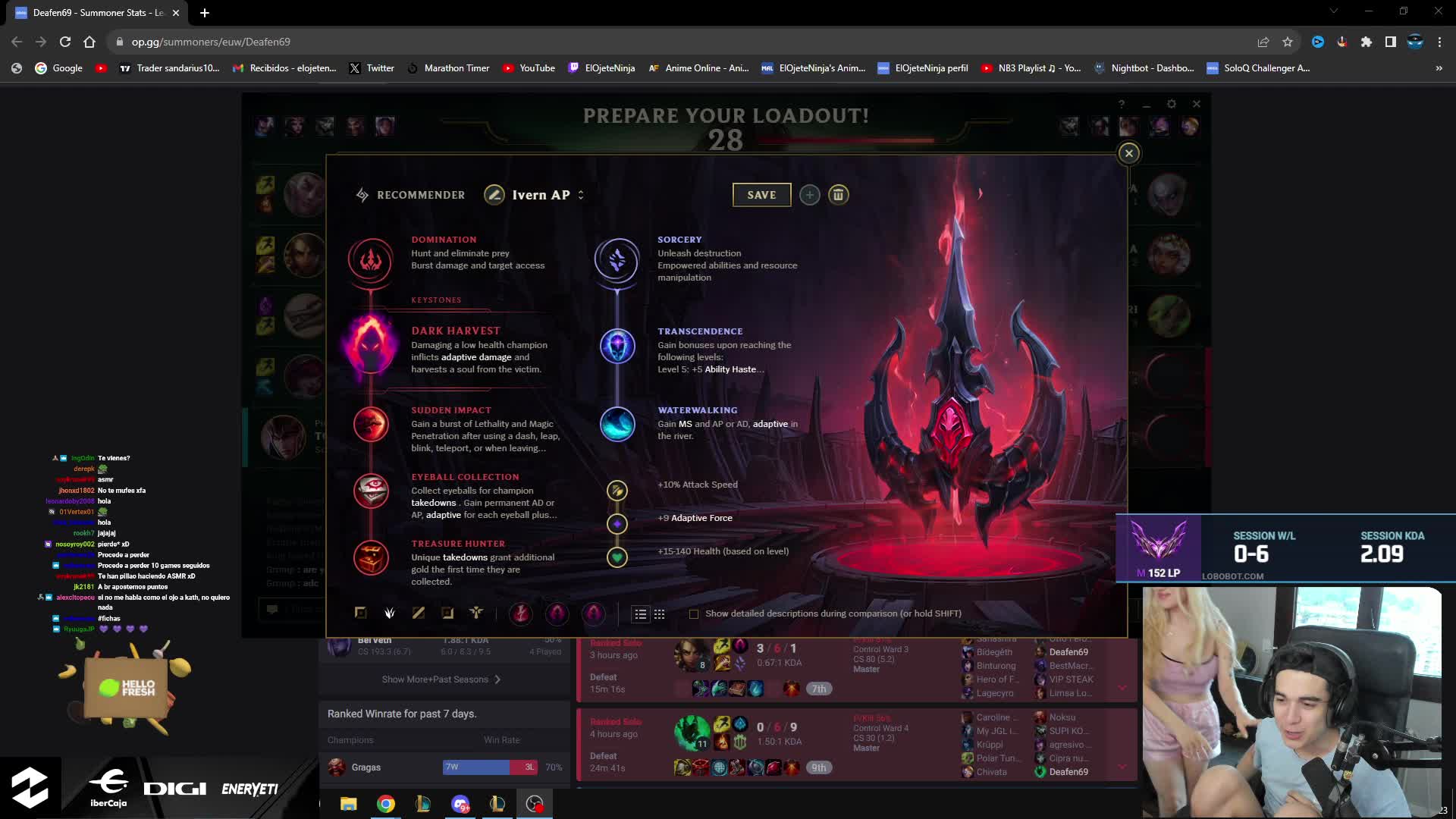Viewport: 1456px width, 819px height.
Task: Open the Anime Online bookmark
Action: [698, 68]
